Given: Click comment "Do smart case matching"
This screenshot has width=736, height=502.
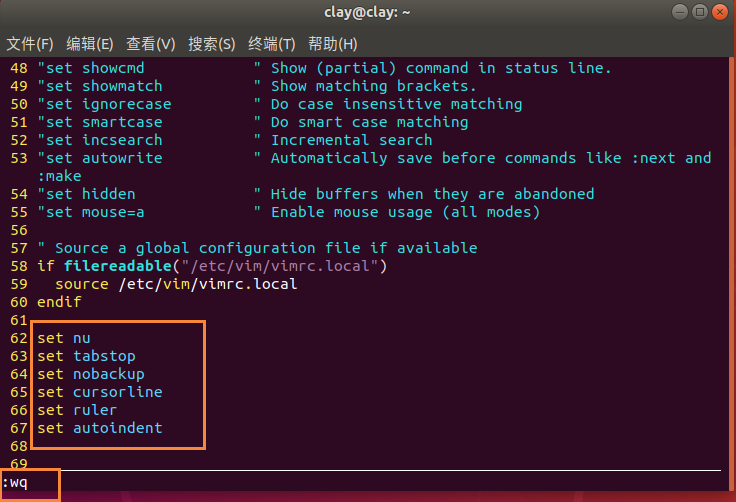Looking at the screenshot, I should [x=369, y=122].
